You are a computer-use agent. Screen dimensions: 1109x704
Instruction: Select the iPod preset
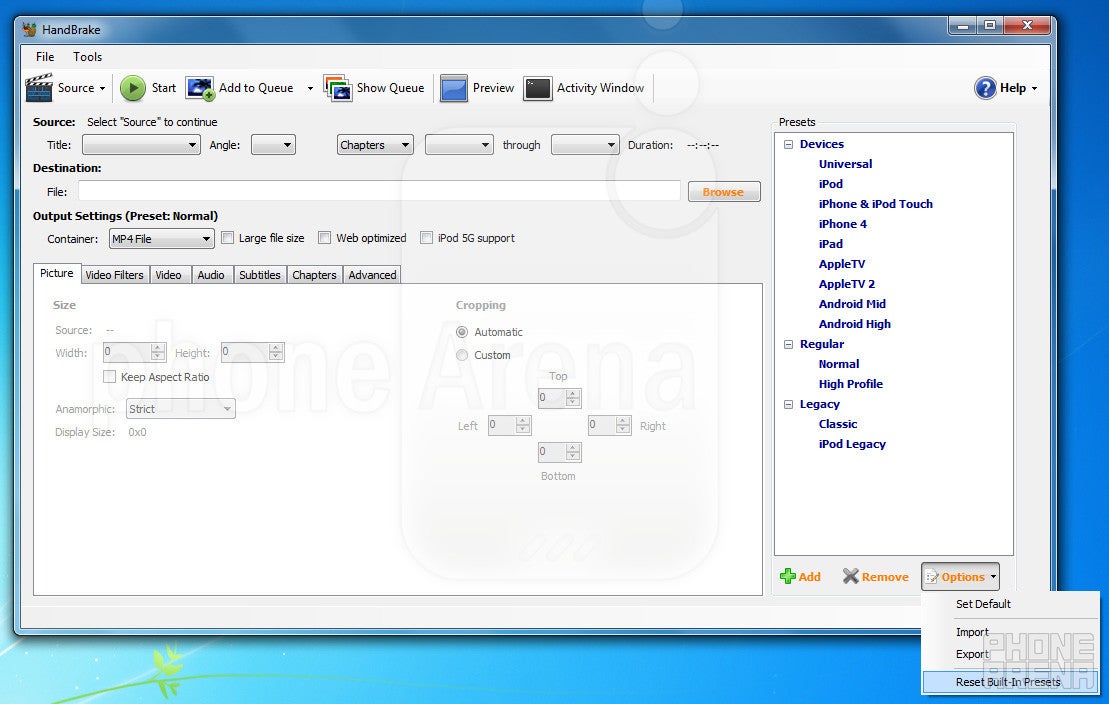pos(830,184)
